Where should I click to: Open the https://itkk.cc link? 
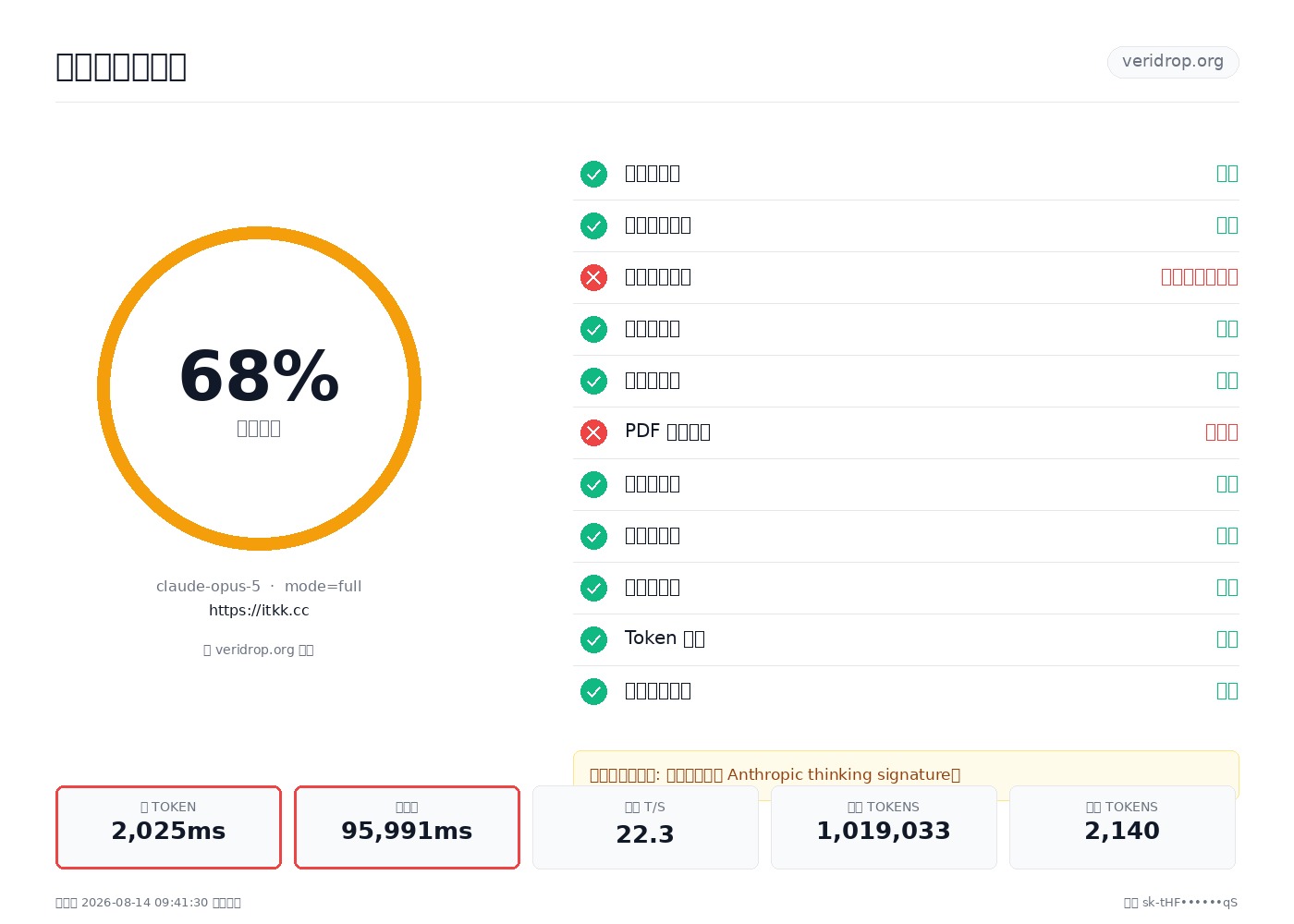(x=259, y=610)
